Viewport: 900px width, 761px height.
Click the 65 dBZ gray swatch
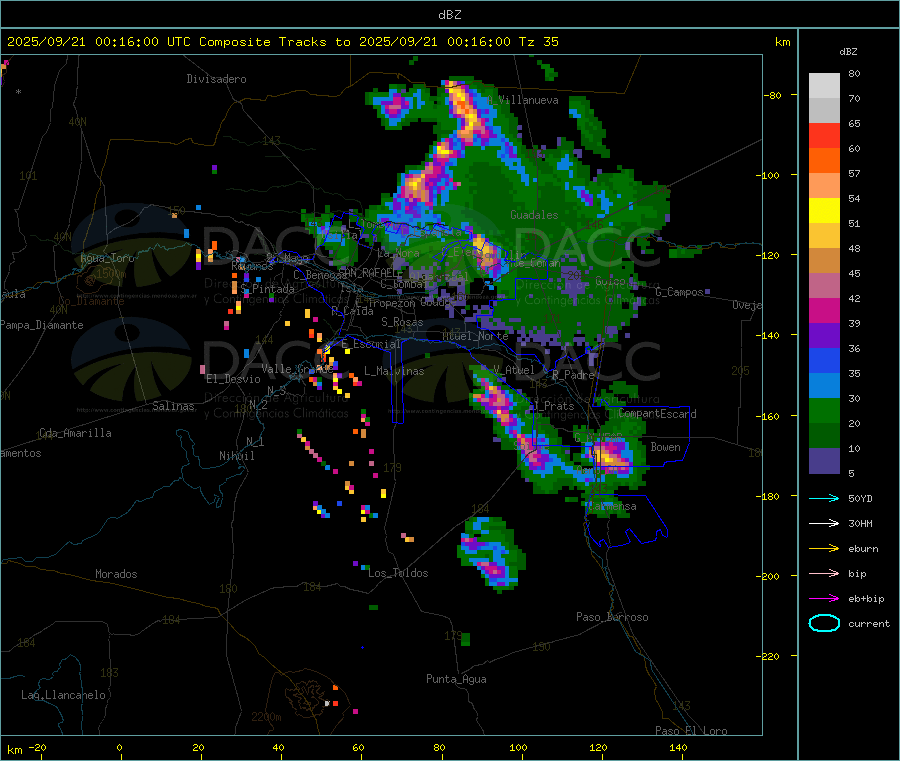tap(824, 110)
